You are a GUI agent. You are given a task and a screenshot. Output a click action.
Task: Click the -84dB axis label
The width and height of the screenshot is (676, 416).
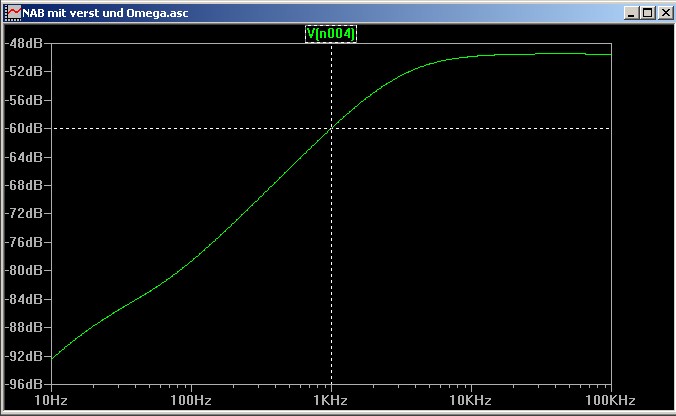[24, 299]
